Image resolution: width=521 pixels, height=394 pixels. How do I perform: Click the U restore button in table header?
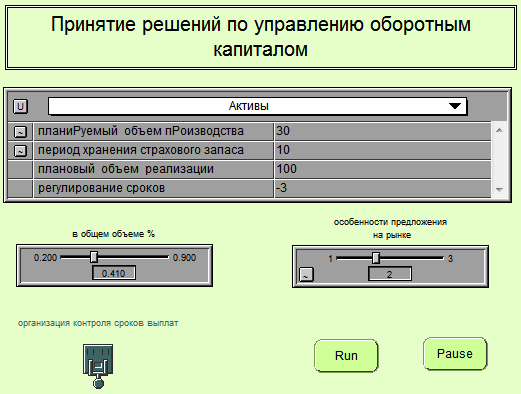coord(20,106)
